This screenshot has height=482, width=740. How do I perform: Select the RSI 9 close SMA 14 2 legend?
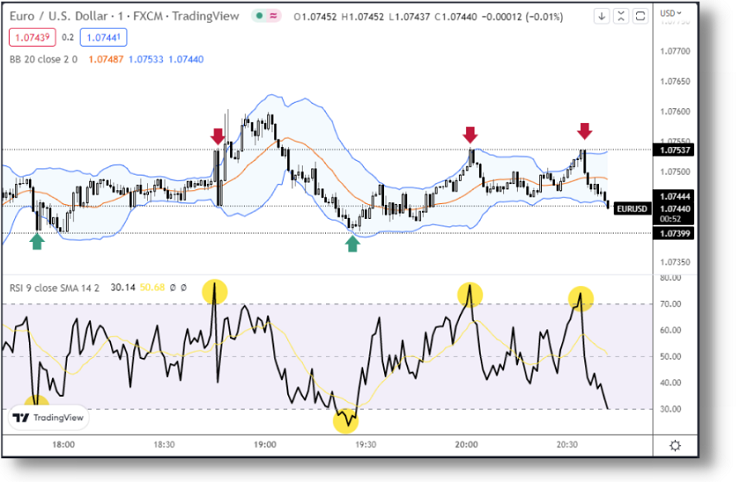[x=54, y=288]
